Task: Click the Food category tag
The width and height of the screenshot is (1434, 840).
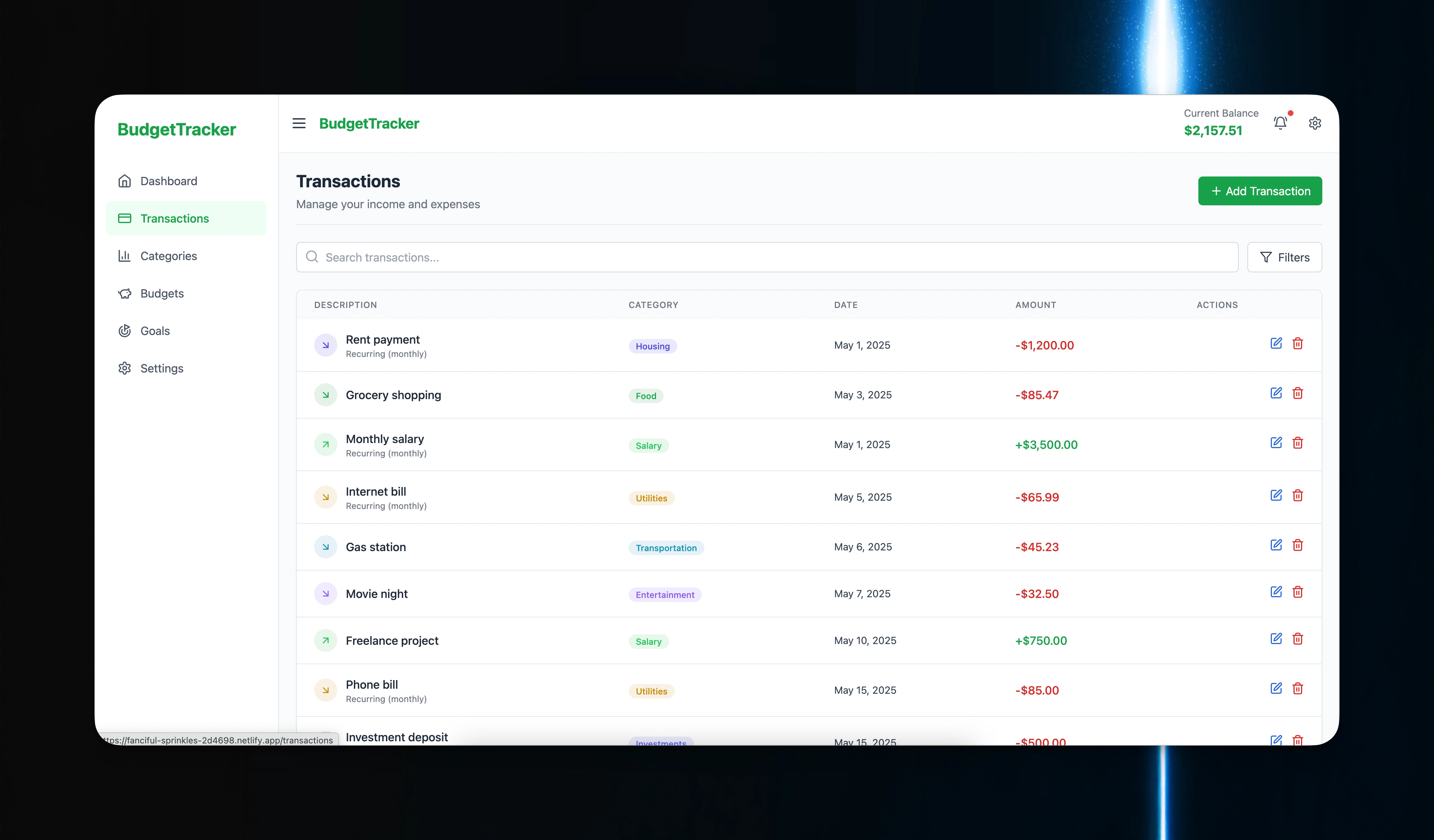Action: (x=646, y=396)
